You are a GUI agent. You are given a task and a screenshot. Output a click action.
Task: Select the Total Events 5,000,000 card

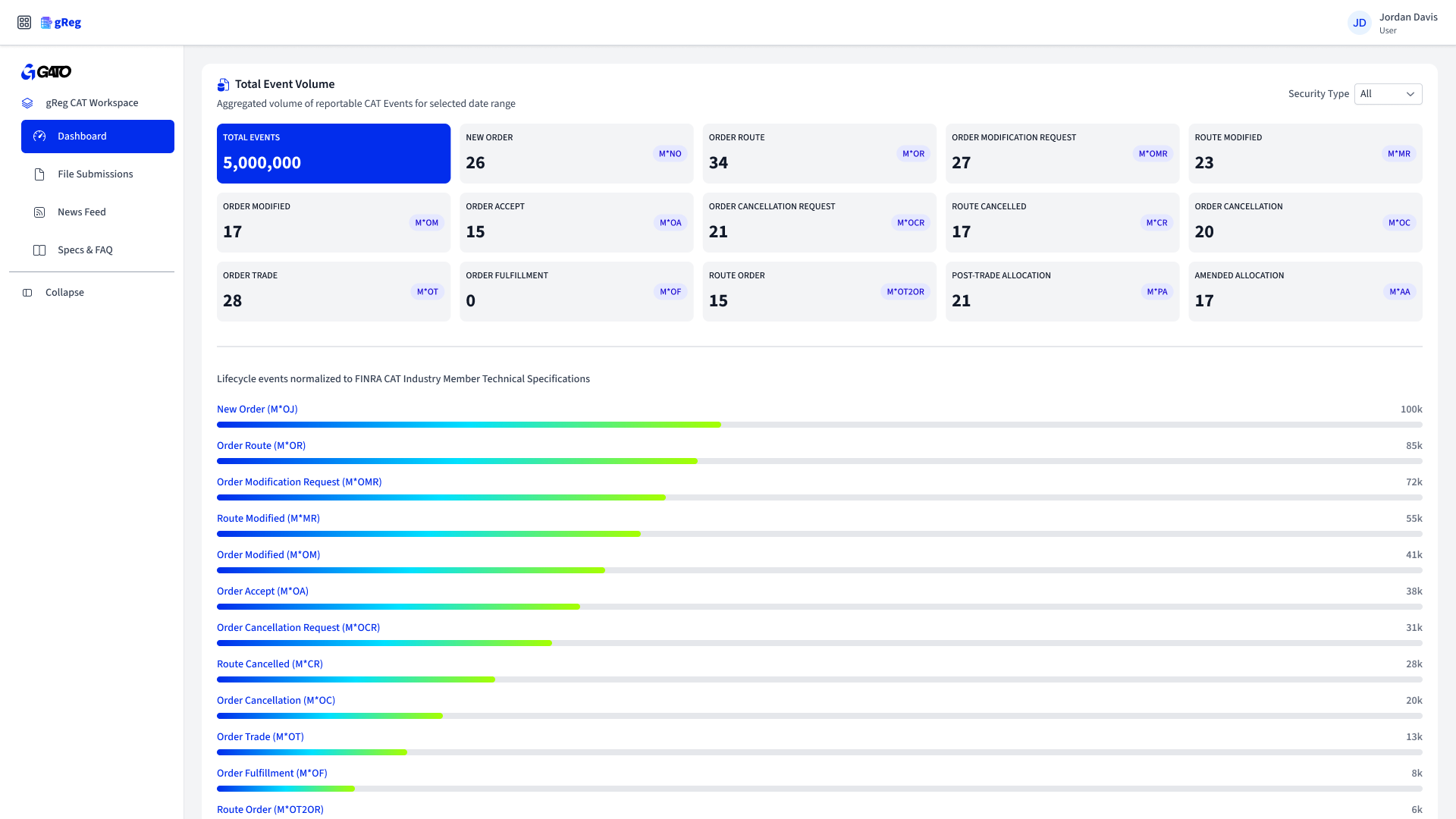(334, 153)
